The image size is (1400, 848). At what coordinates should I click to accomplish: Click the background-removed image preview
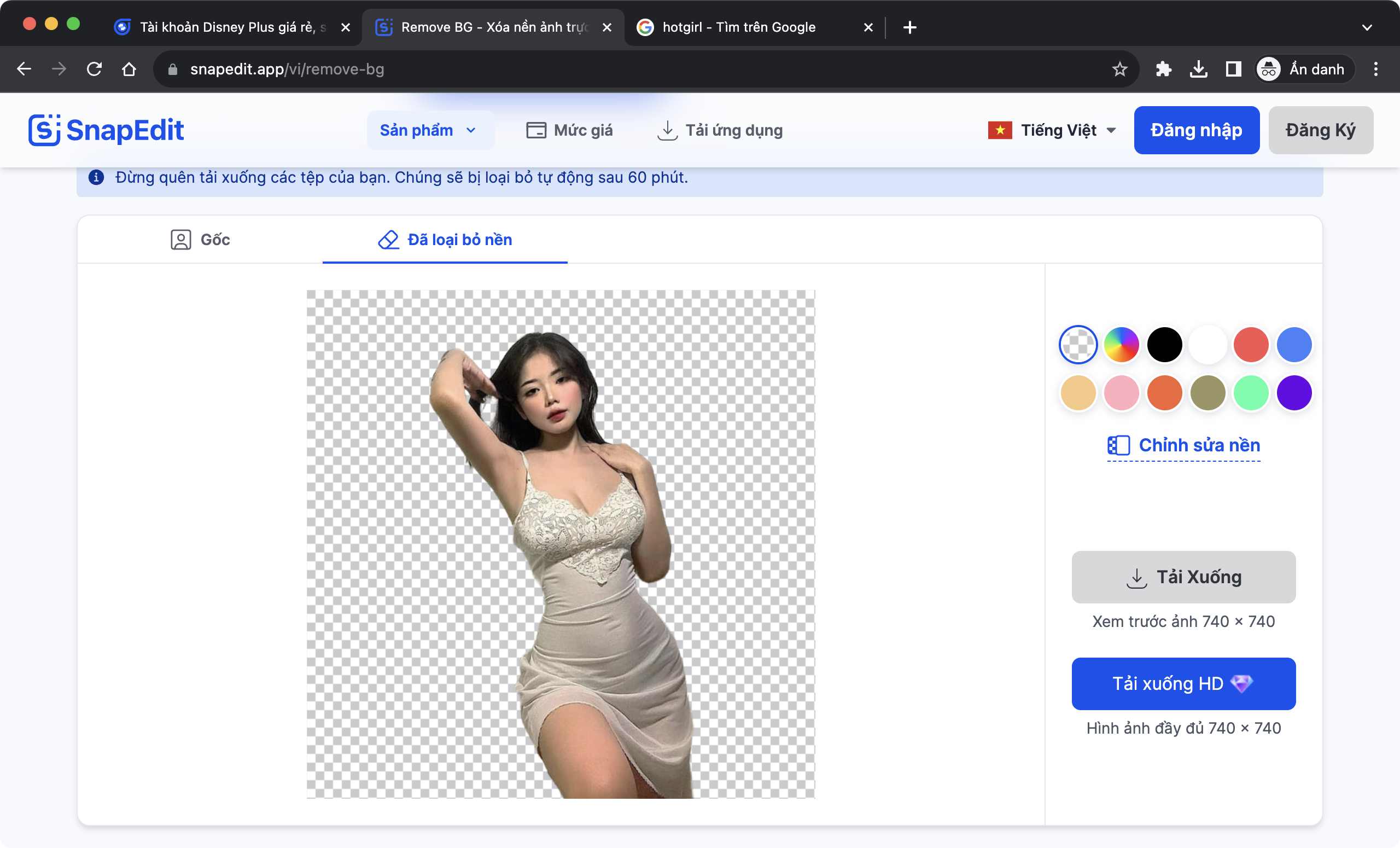pyautogui.click(x=560, y=544)
